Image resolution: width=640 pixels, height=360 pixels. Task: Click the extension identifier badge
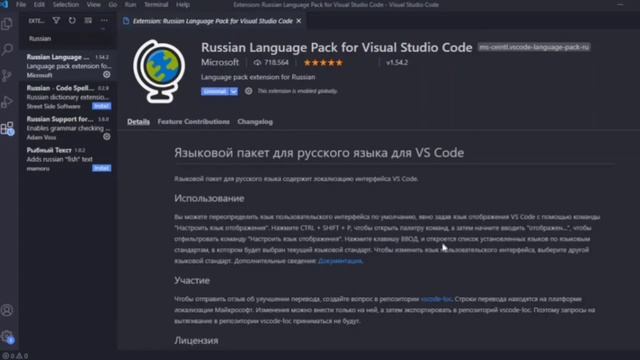[x=534, y=47]
